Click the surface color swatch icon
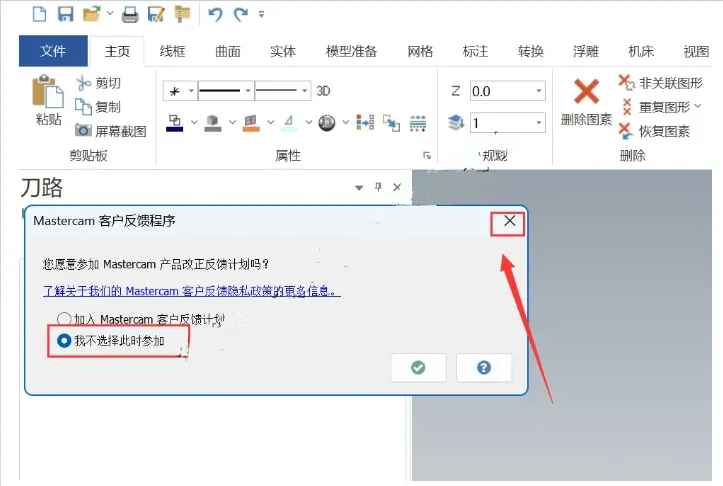The height and width of the screenshot is (486, 723). [251, 123]
